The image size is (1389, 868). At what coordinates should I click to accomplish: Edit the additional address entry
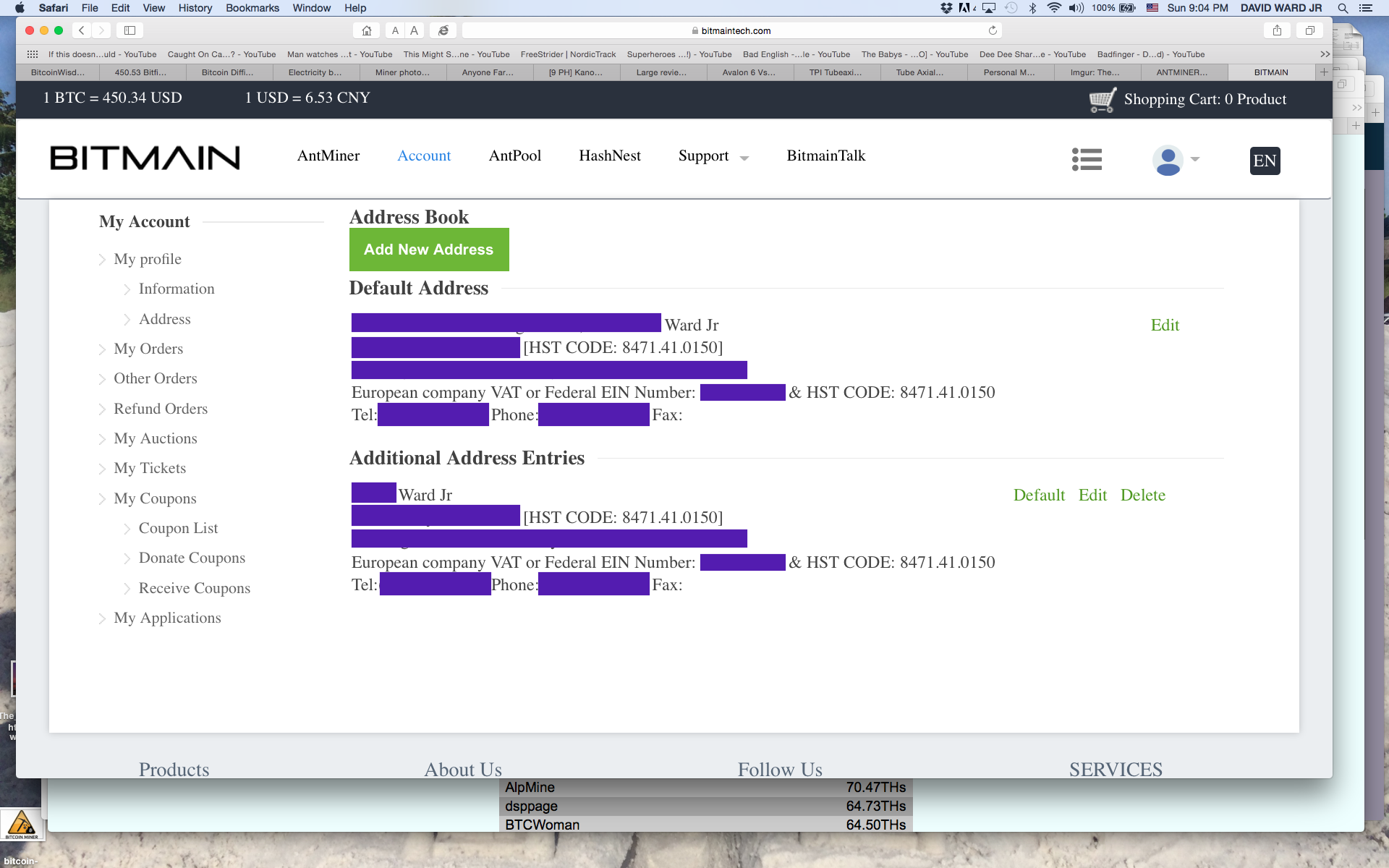[1092, 495]
